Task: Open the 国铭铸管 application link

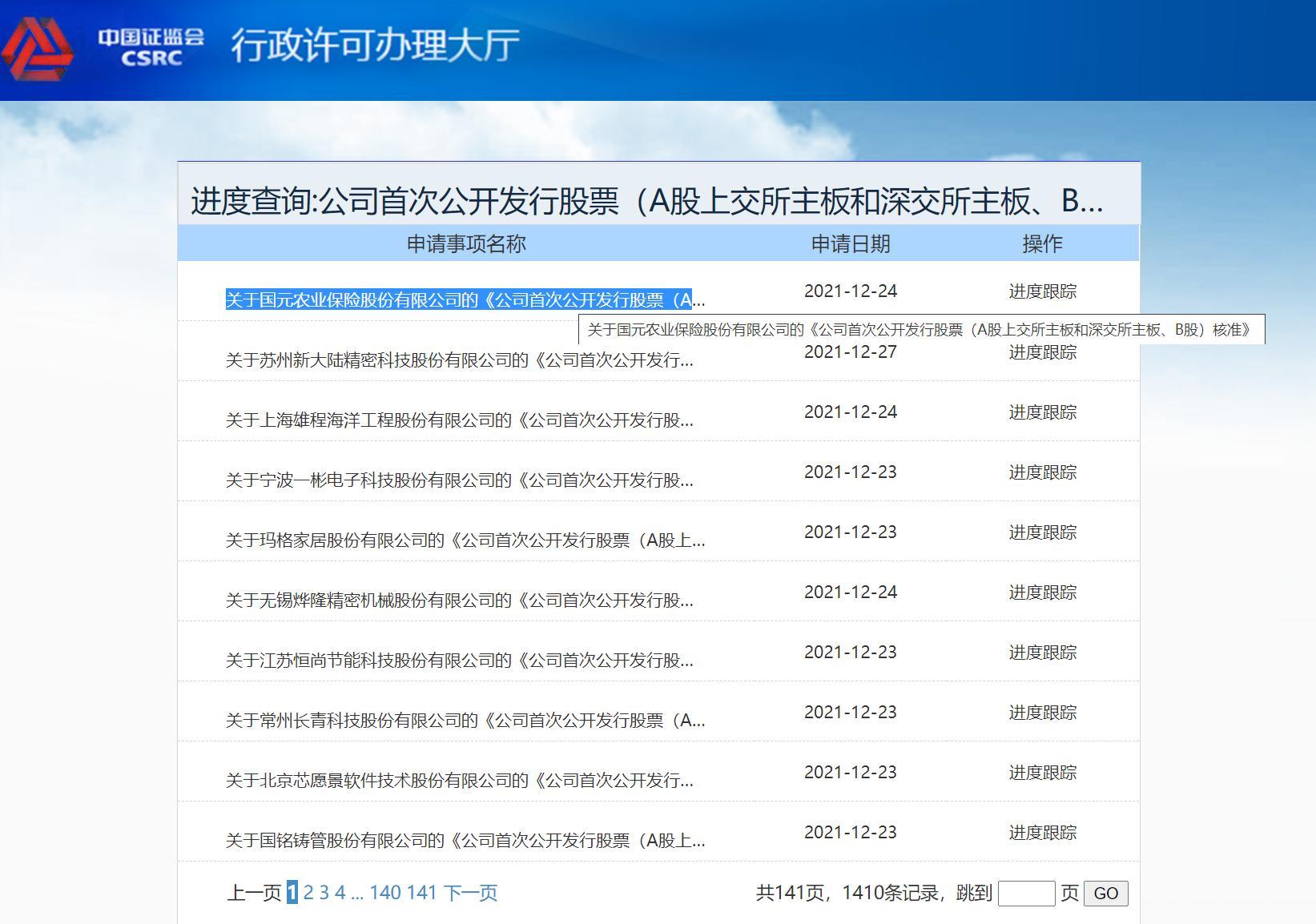Action: click(x=465, y=841)
